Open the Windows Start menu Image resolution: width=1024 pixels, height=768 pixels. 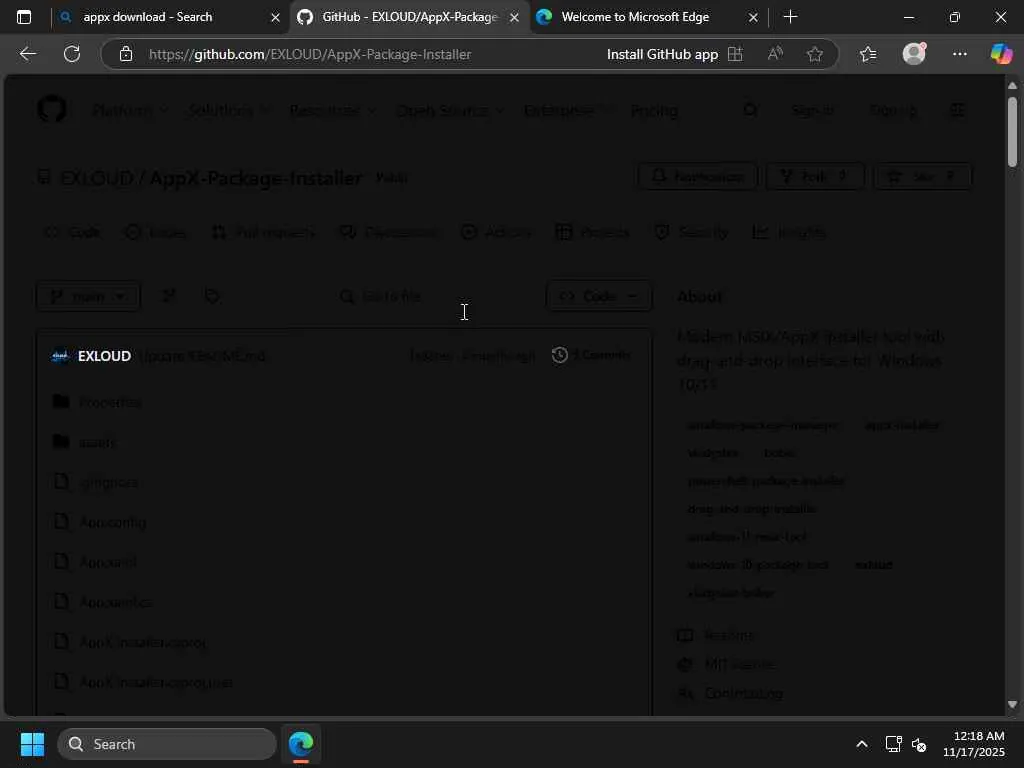(32, 744)
